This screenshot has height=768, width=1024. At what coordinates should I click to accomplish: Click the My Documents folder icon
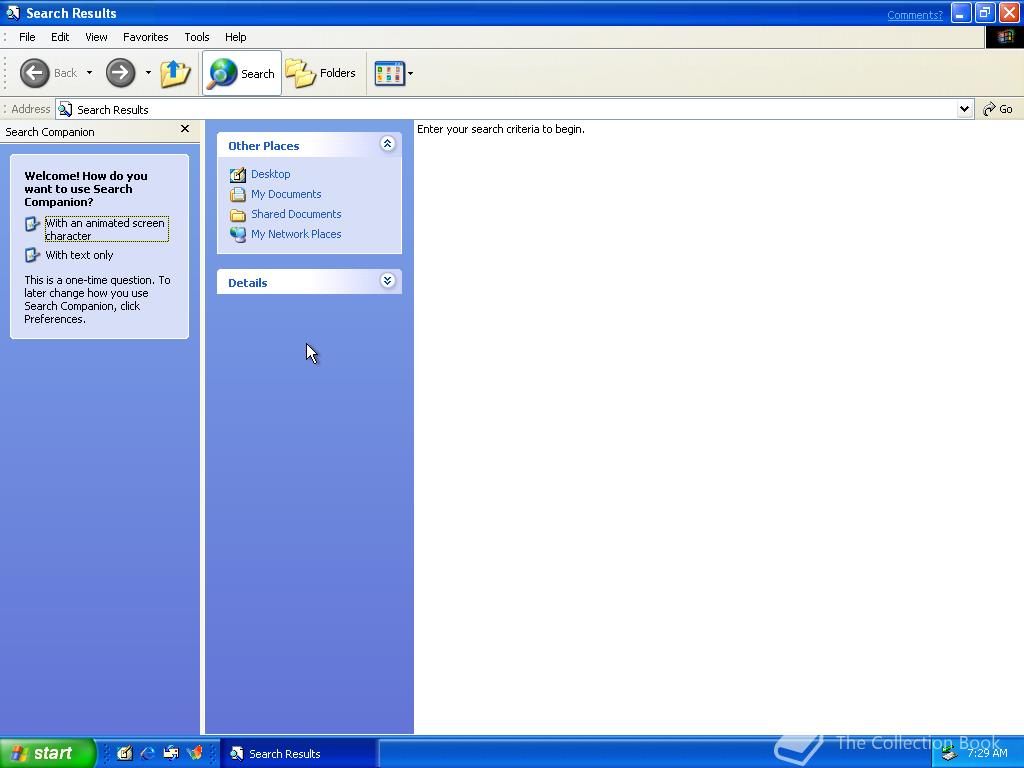(238, 195)
